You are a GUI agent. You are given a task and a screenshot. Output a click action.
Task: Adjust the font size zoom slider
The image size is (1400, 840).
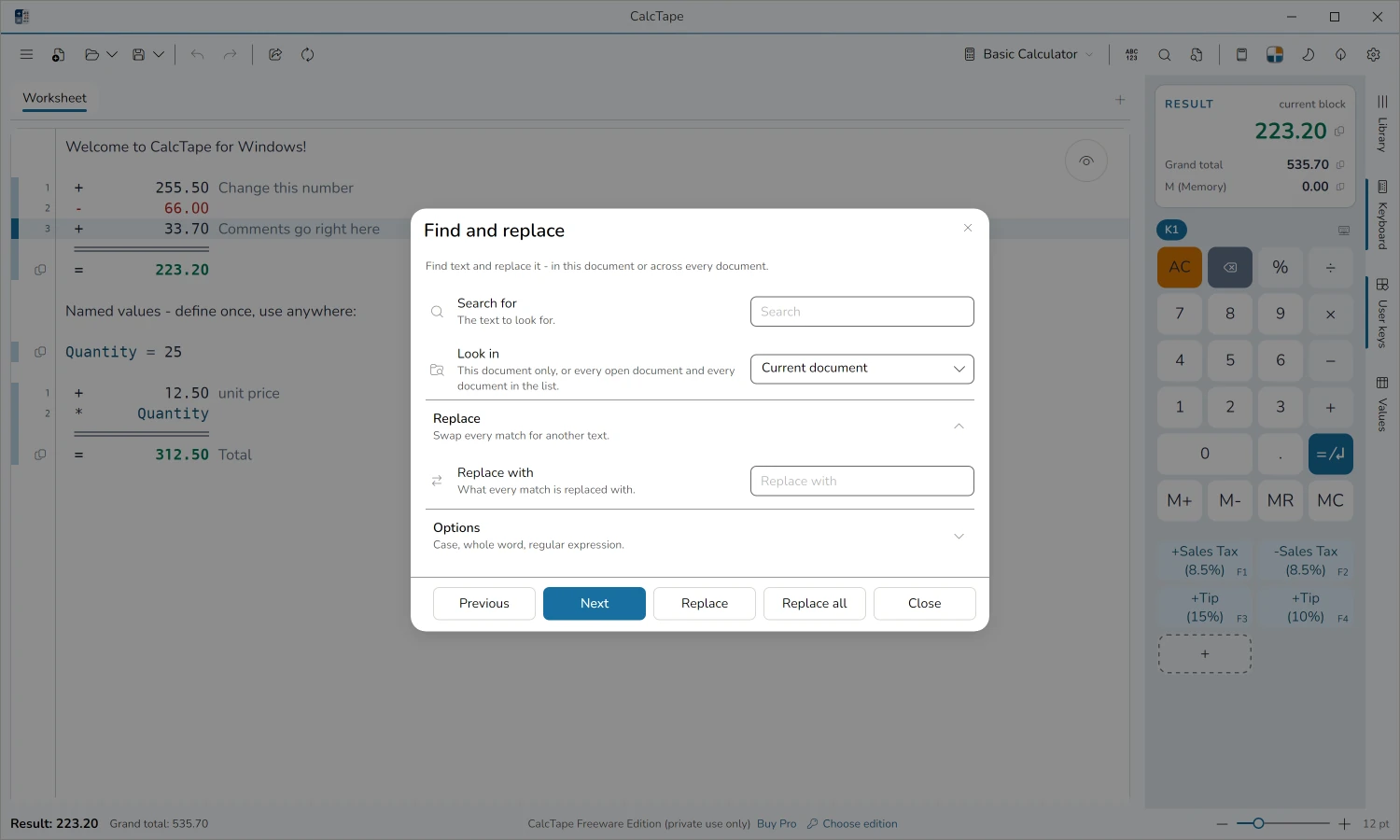1283,823
